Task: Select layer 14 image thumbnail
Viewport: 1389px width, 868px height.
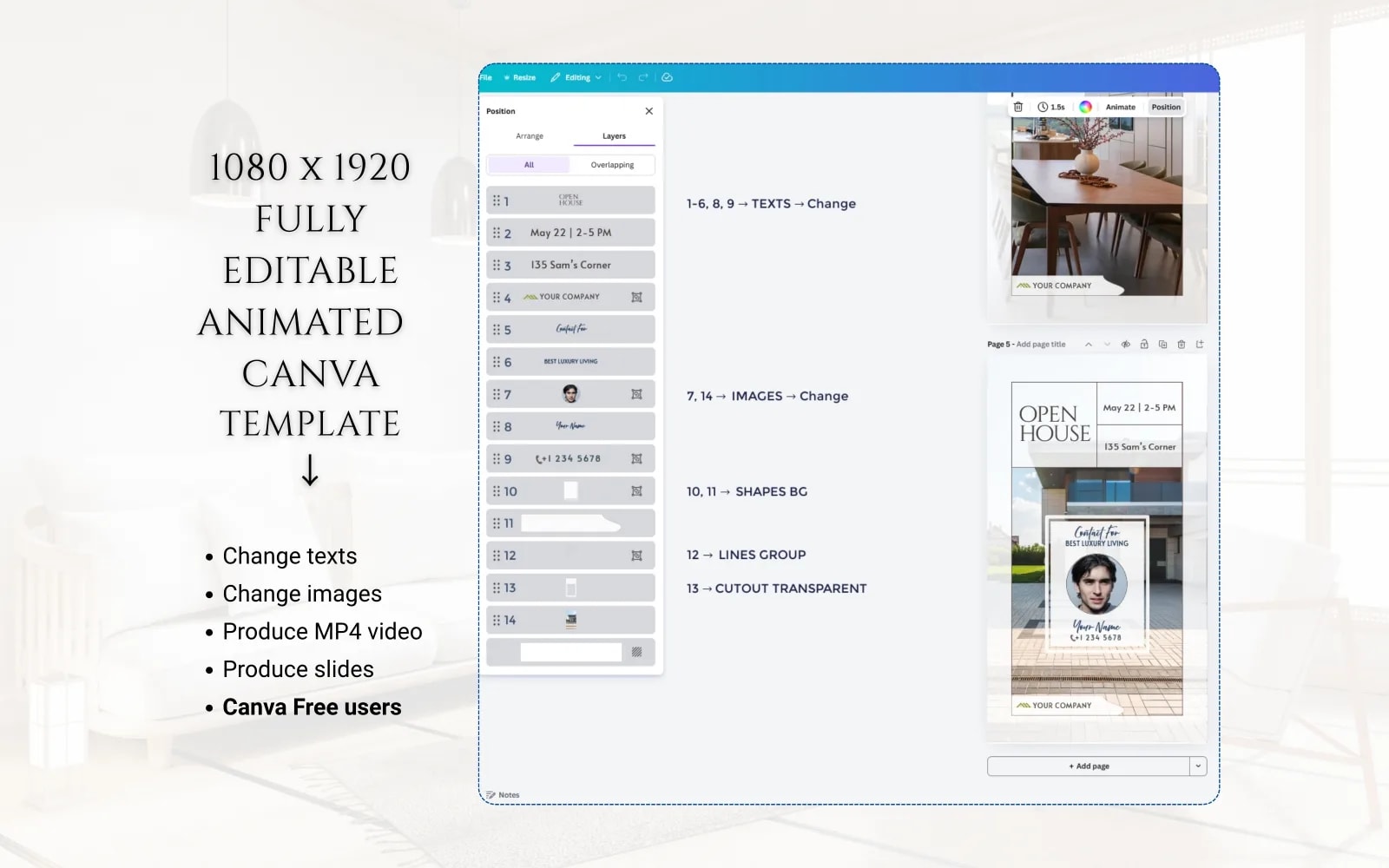Action: pos(570,620)
